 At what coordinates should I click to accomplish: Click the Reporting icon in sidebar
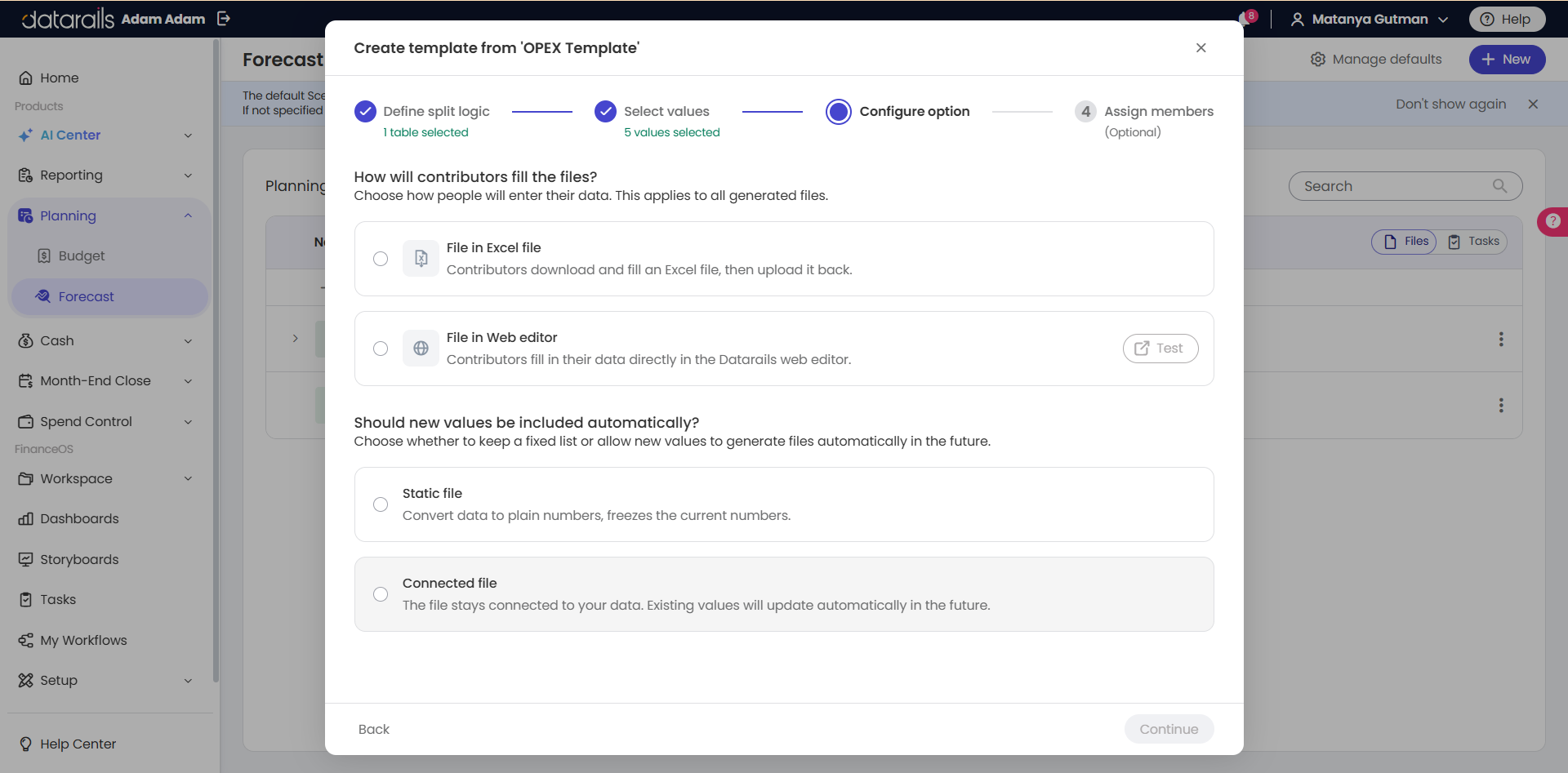coord(25,175)
